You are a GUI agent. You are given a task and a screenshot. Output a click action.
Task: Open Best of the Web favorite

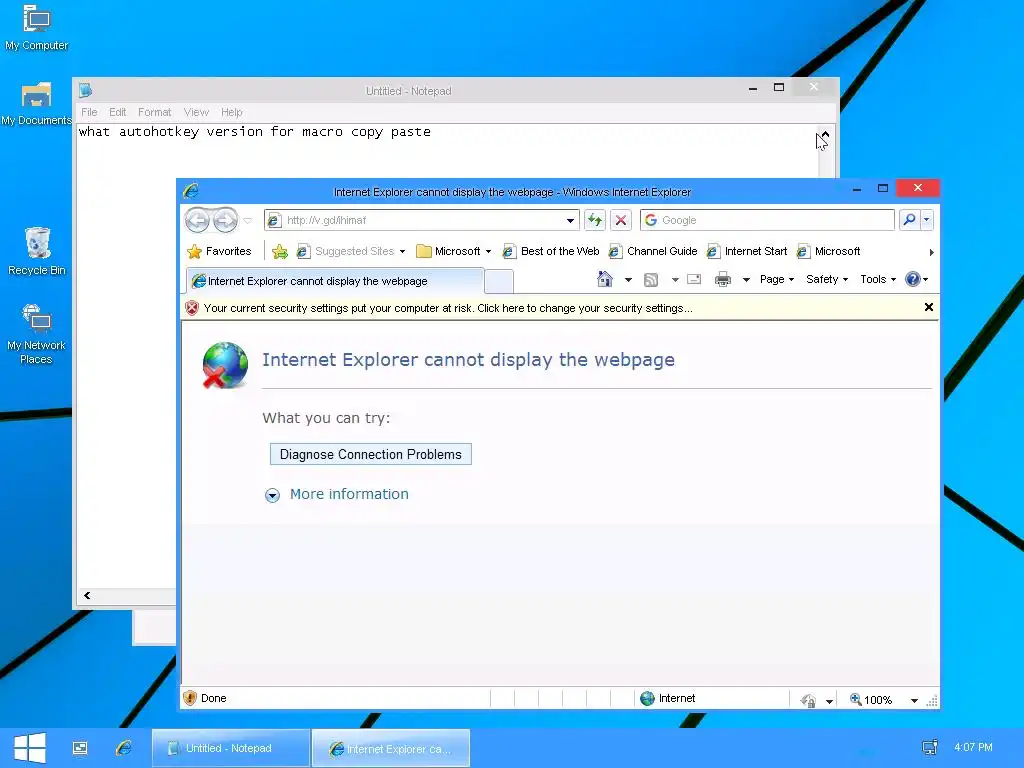(551, 251)
